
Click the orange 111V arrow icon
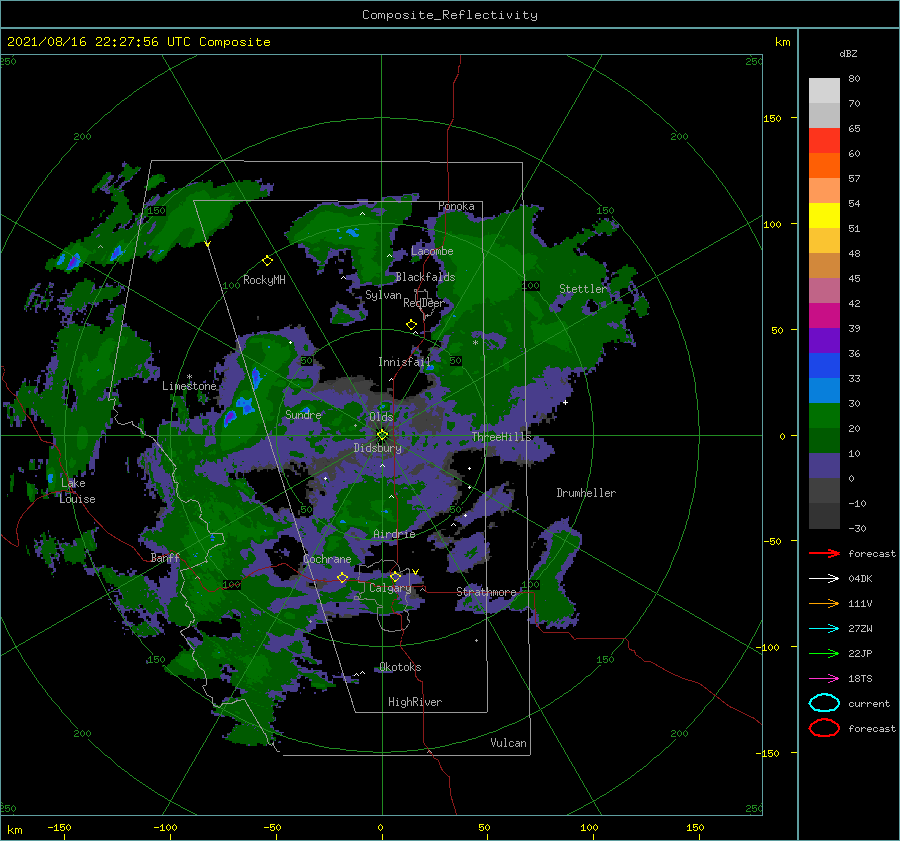(824, 603)
